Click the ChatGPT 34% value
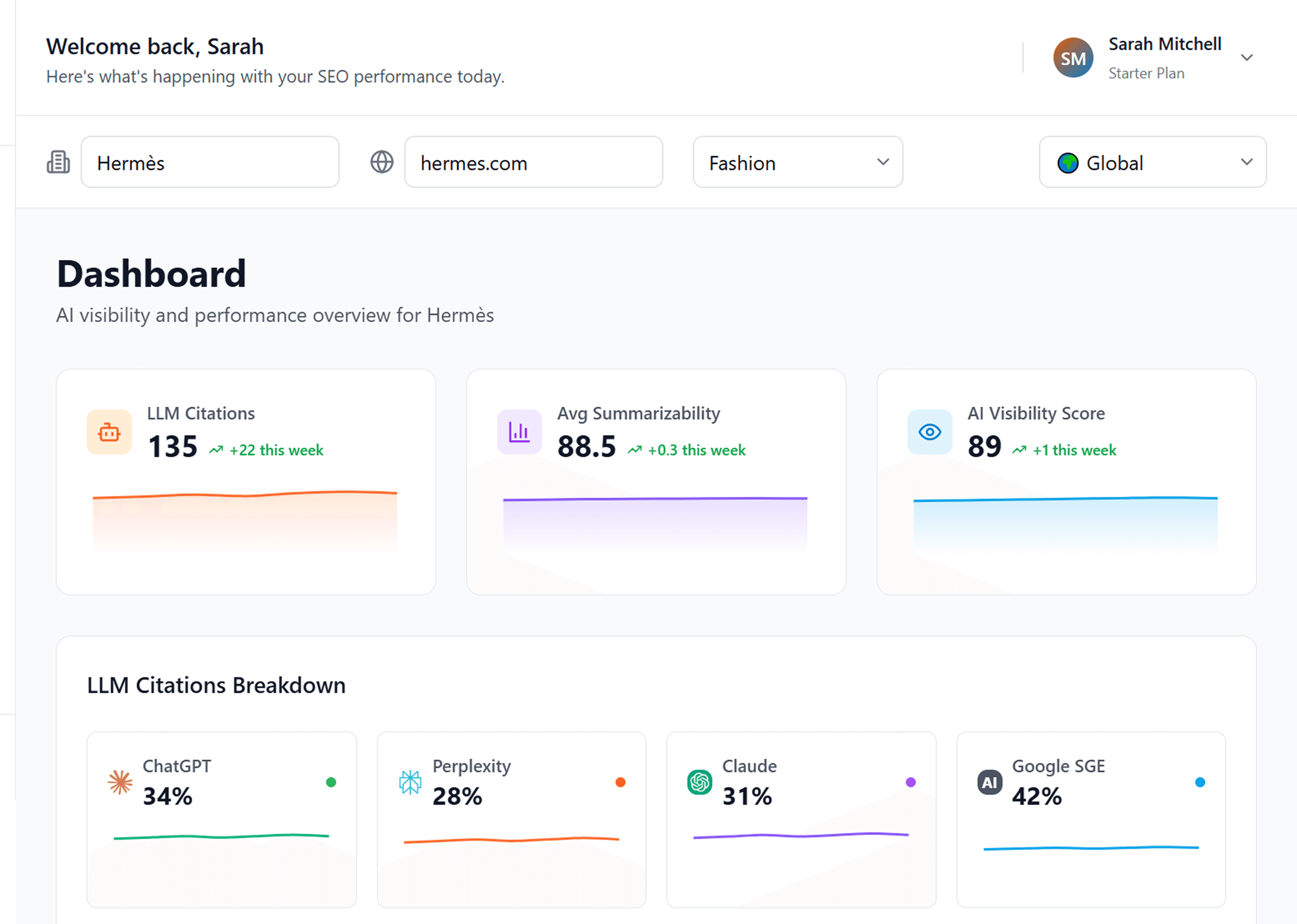 168,797
